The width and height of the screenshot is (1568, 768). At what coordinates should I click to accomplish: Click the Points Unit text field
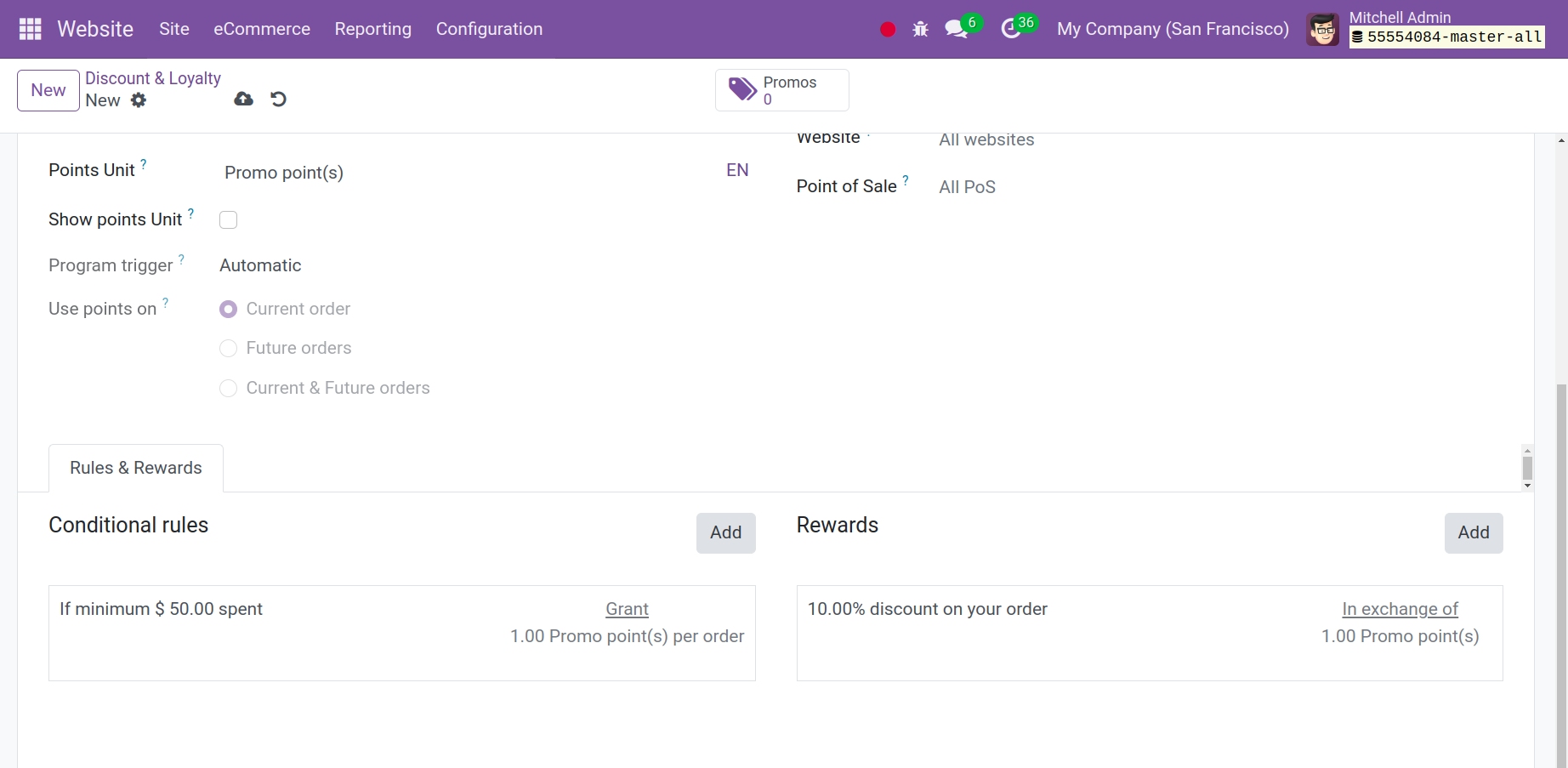coord(459,173)
